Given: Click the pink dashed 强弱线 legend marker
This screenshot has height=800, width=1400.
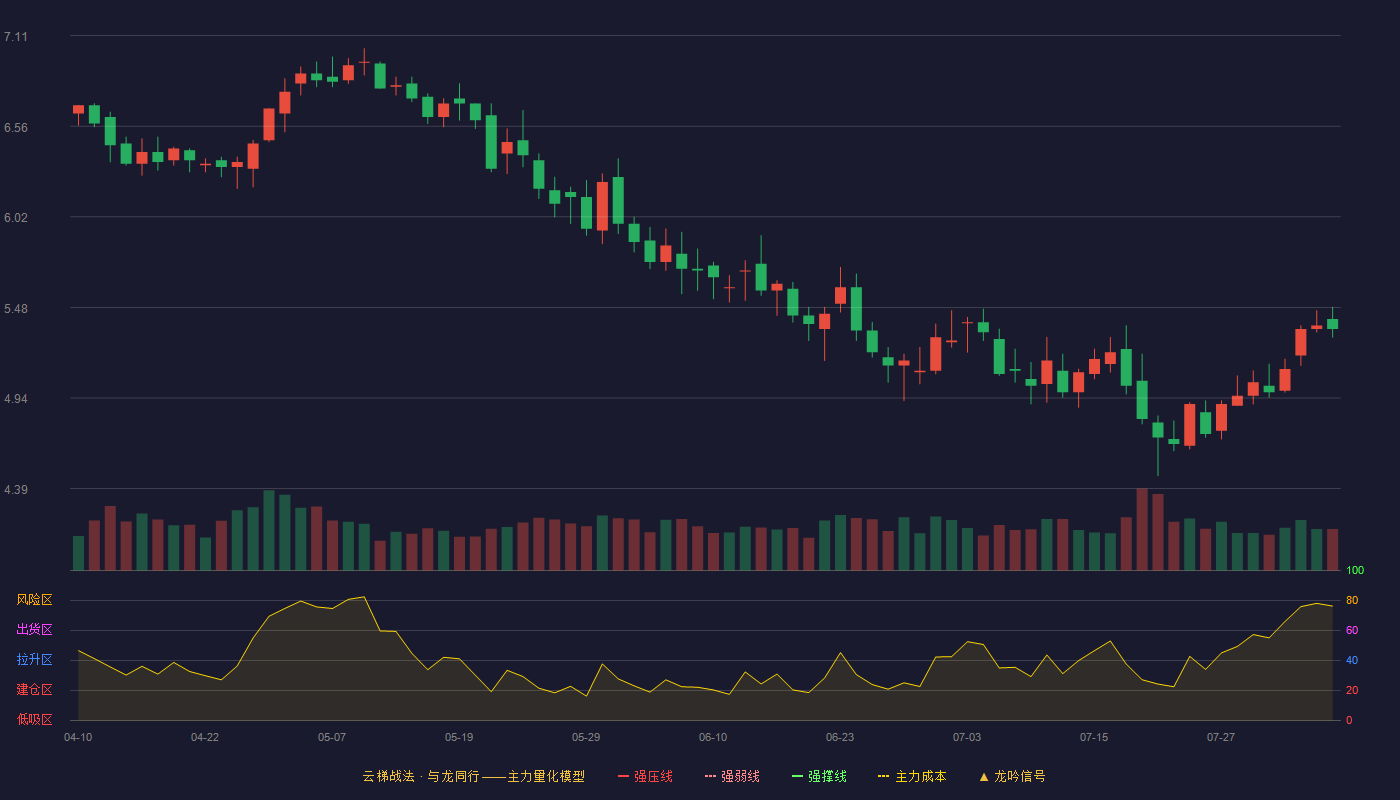Looking at the screenshot, I should pos(710,776).
